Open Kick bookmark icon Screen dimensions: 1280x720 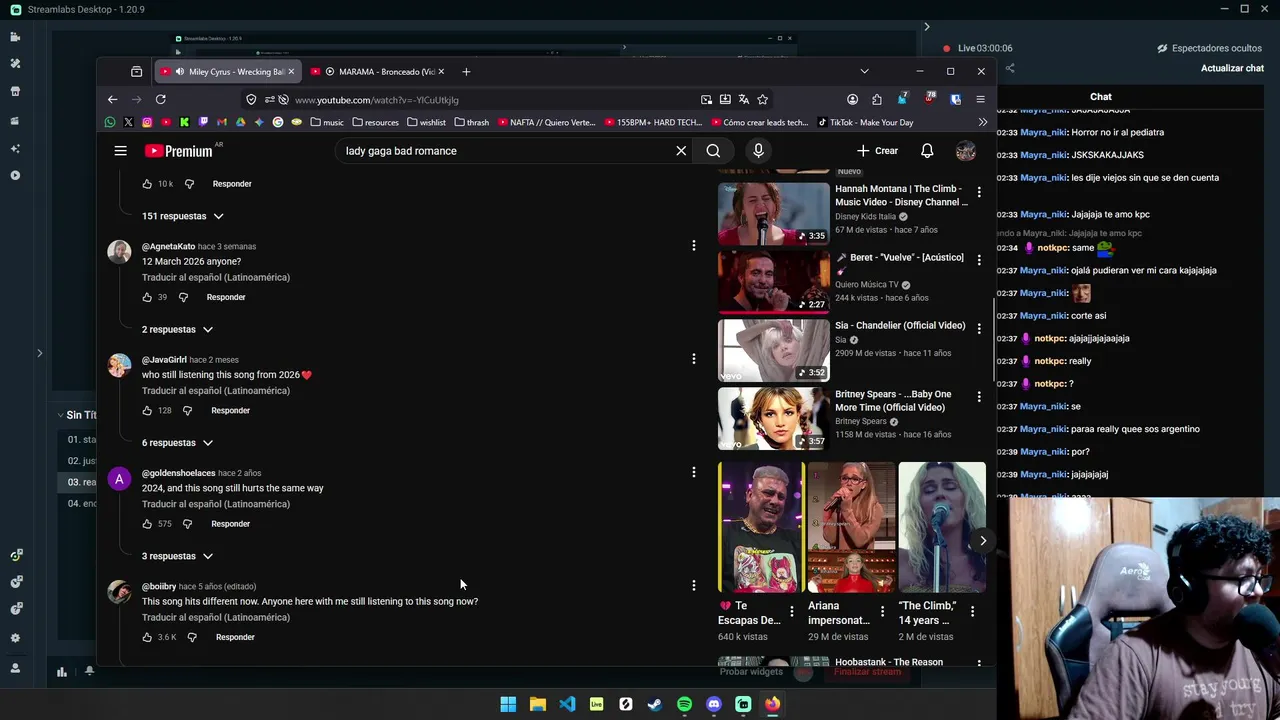(x=184, y=122)
